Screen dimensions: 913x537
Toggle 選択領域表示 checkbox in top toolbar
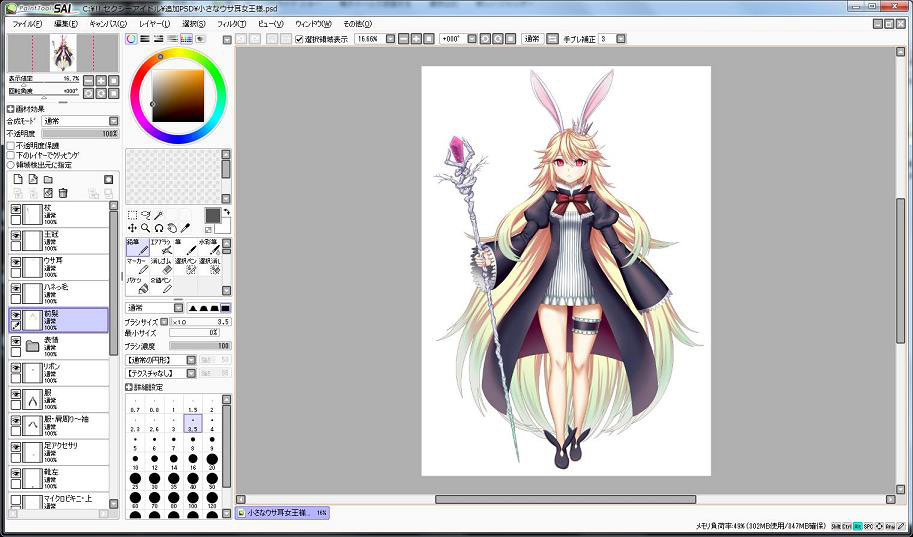click(x=299, y=39)
